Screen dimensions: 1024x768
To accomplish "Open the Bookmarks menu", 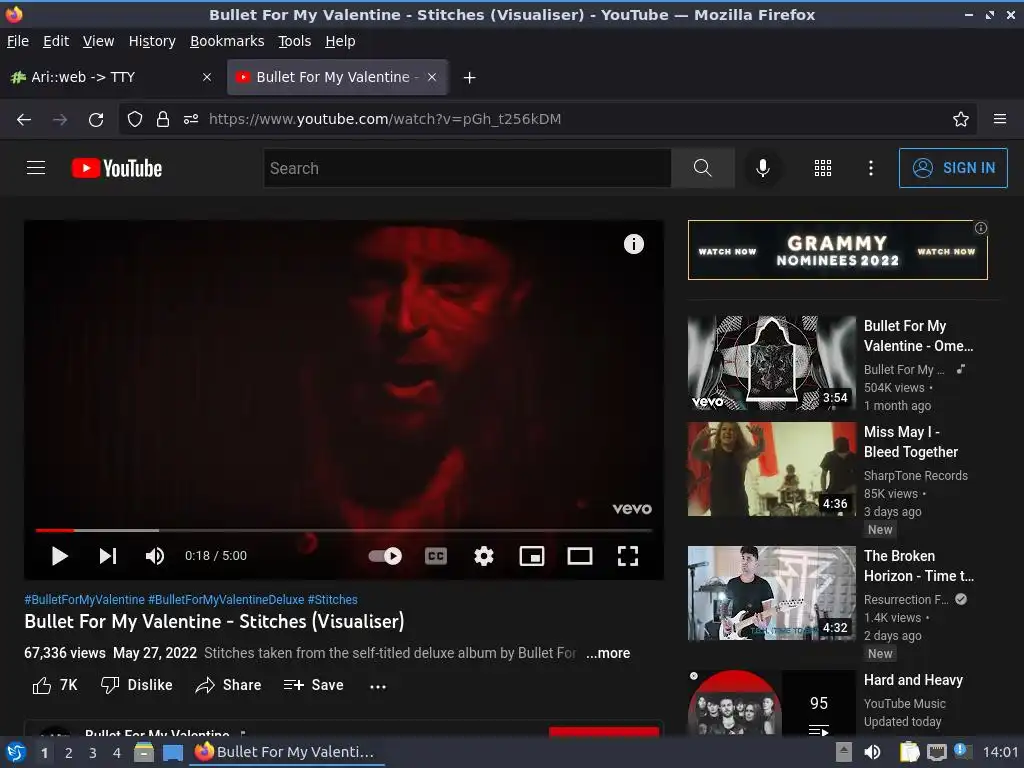I will tap(227, 41).
